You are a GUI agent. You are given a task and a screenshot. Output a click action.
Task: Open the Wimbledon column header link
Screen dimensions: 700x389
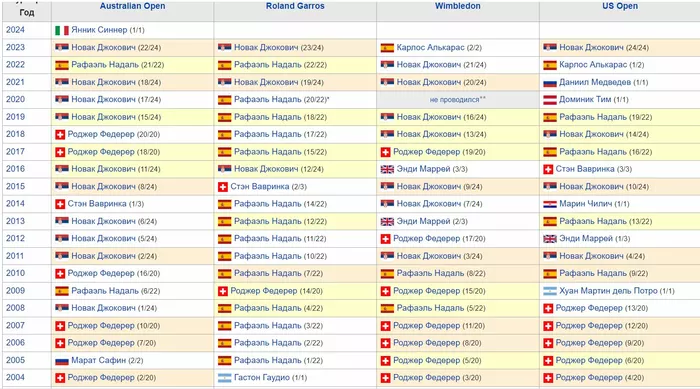tap(458, 6)
